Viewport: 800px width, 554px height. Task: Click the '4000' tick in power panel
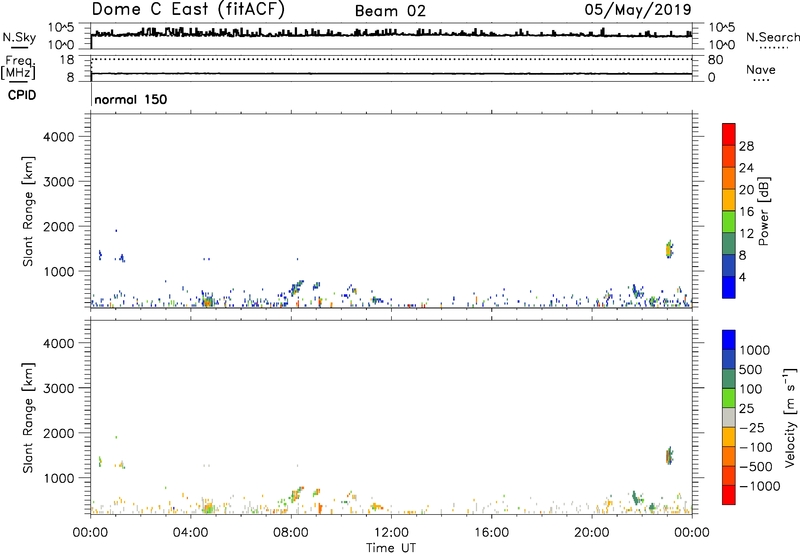pos(58,137)
